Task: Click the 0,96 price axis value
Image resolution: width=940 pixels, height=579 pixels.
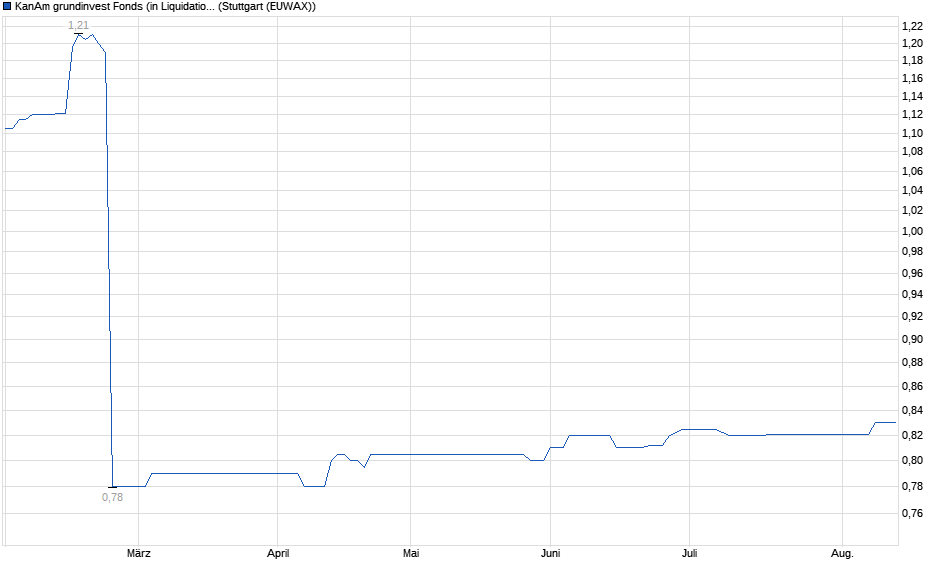Action: [912, 273]
